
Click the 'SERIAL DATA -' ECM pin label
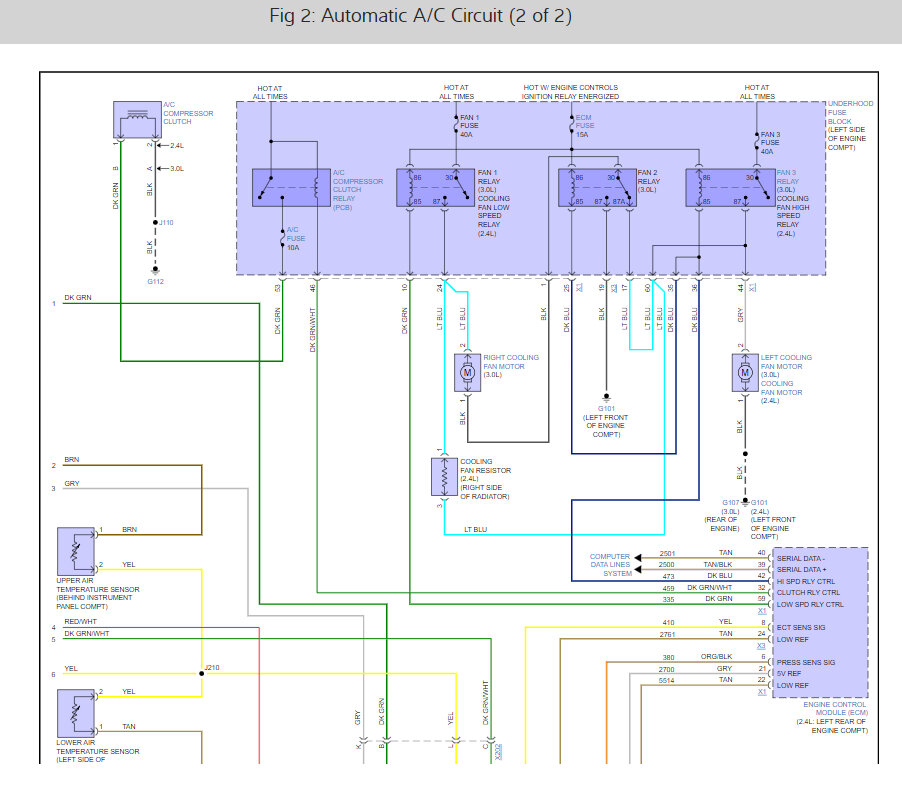tap(801, 559)
